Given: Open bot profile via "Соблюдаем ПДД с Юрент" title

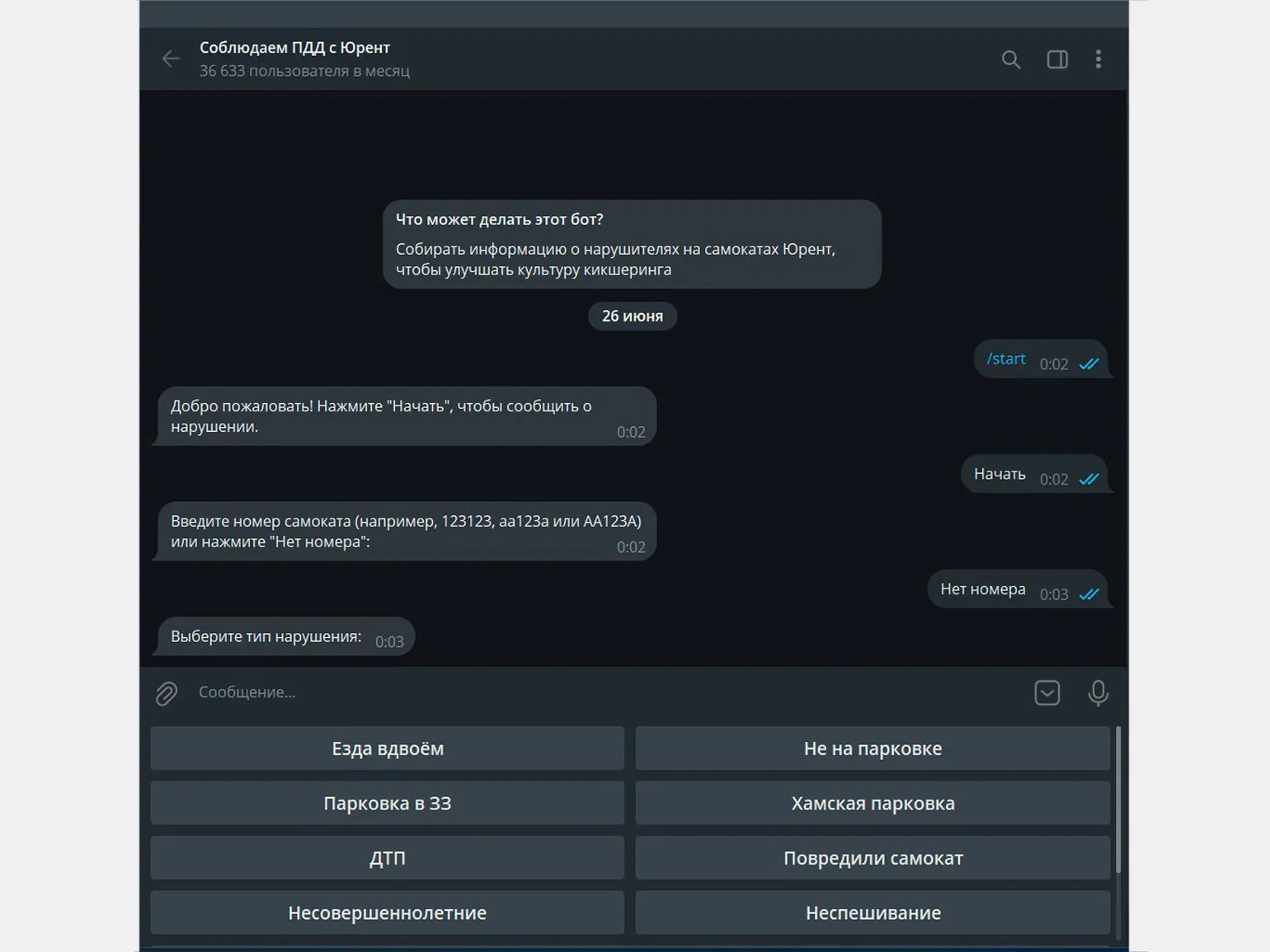Looking at the screenshot, I should (294, 48).
